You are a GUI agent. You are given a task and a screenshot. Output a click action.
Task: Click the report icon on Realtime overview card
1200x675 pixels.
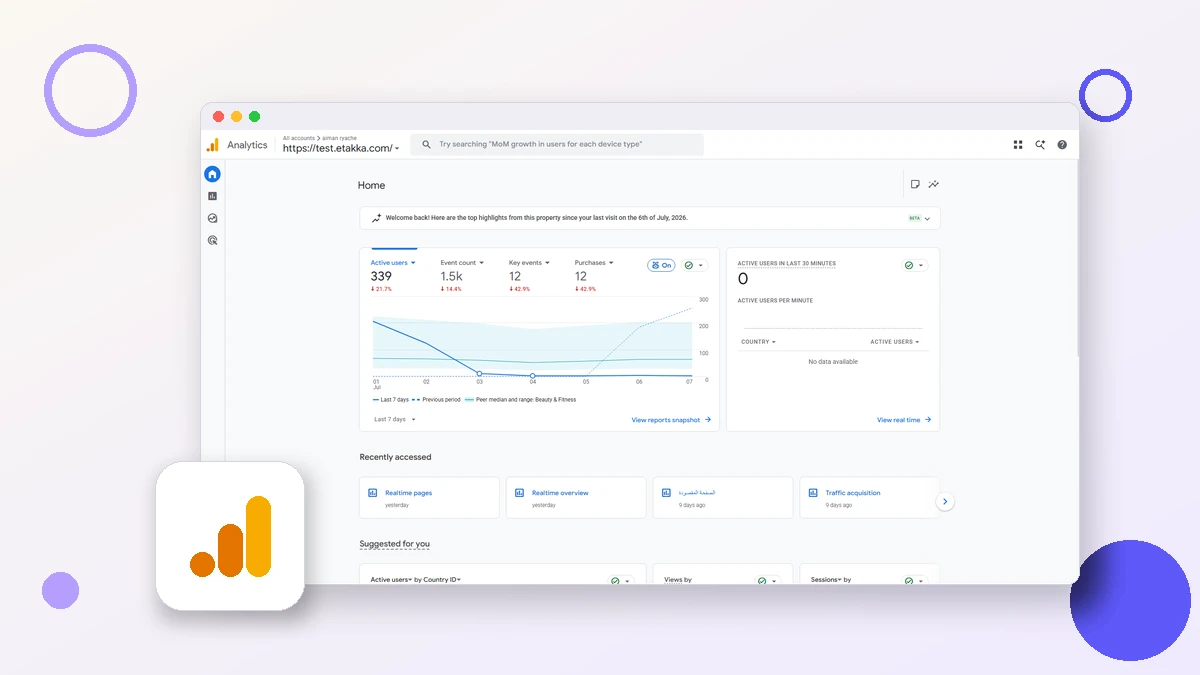[520, 493]
